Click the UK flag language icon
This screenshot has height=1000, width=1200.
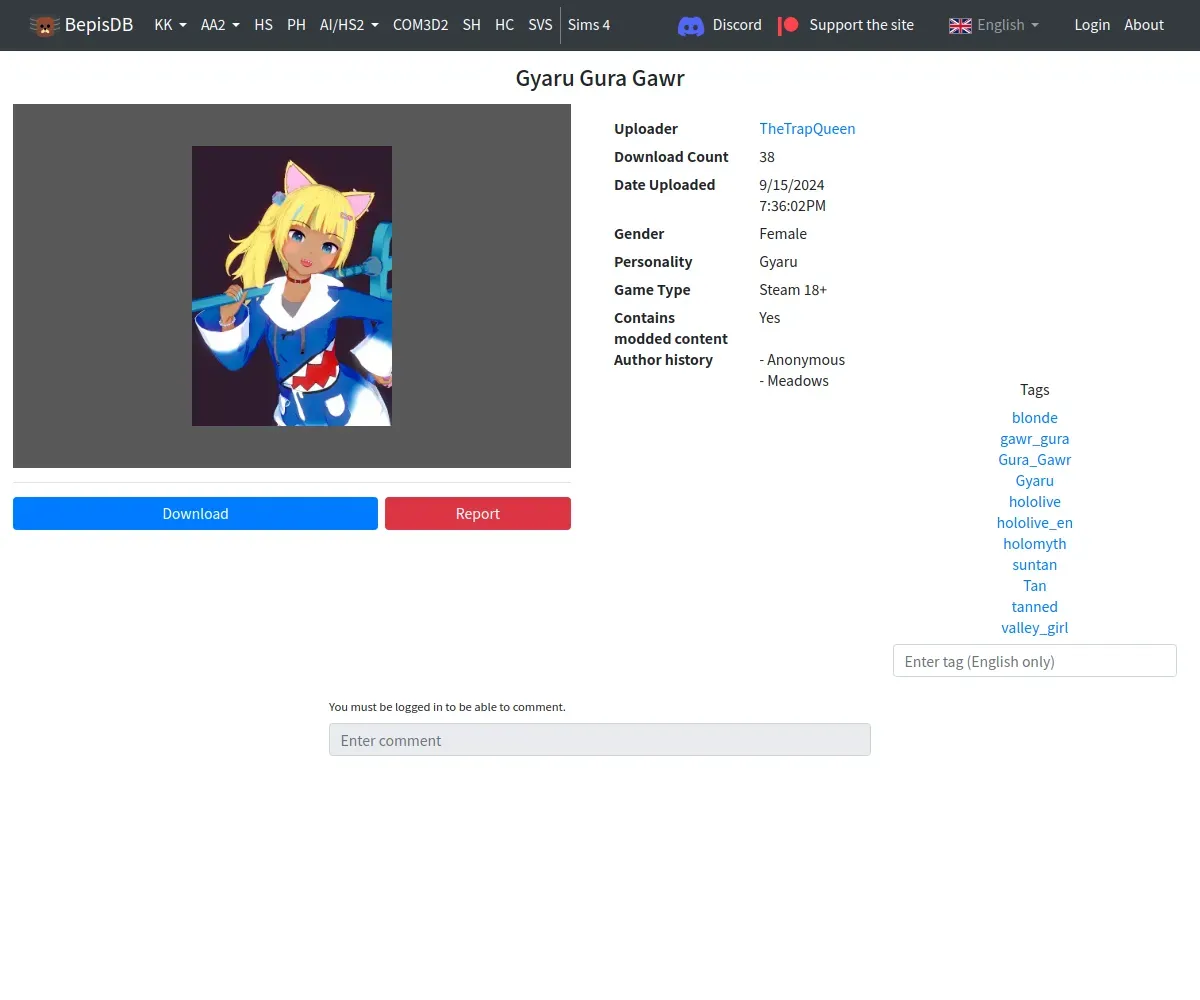click(x=960, y=25)
